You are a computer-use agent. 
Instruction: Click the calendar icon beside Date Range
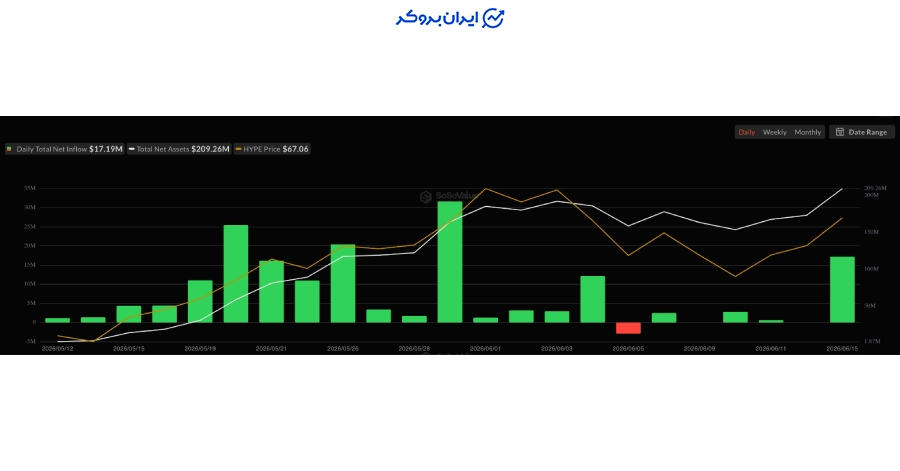click(x=840, y=132)
